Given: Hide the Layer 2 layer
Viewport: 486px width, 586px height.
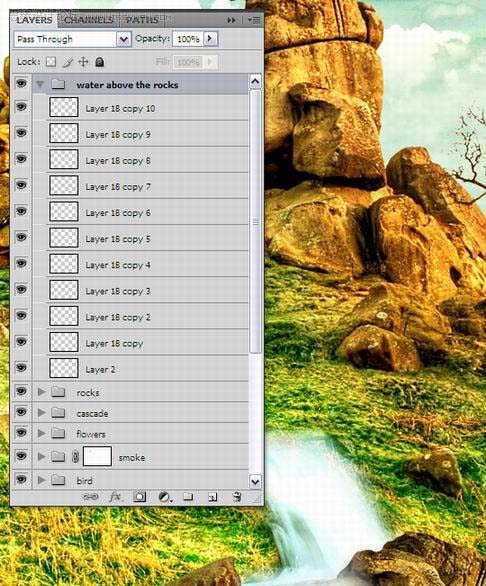Looking at the screenshot, I should [21, 368].
